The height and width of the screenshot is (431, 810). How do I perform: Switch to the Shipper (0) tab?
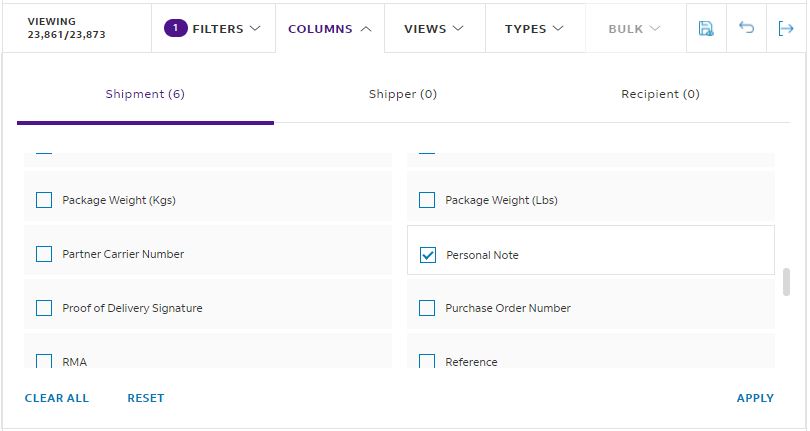403,94
